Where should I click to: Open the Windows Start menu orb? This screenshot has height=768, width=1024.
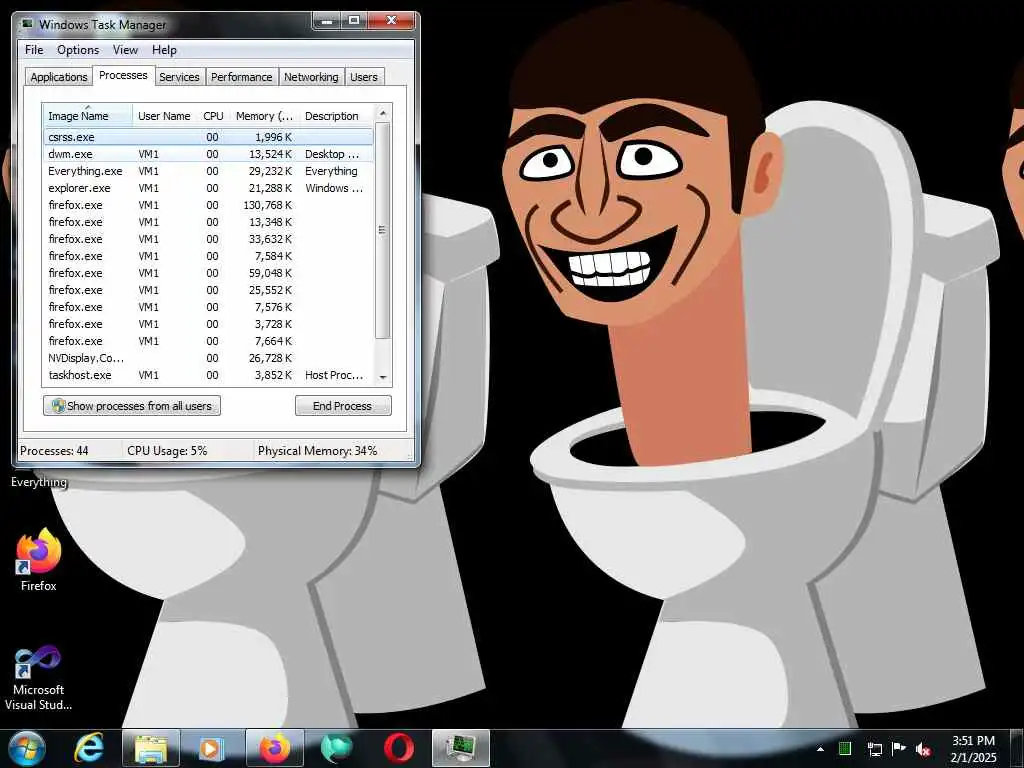[26, 748]
